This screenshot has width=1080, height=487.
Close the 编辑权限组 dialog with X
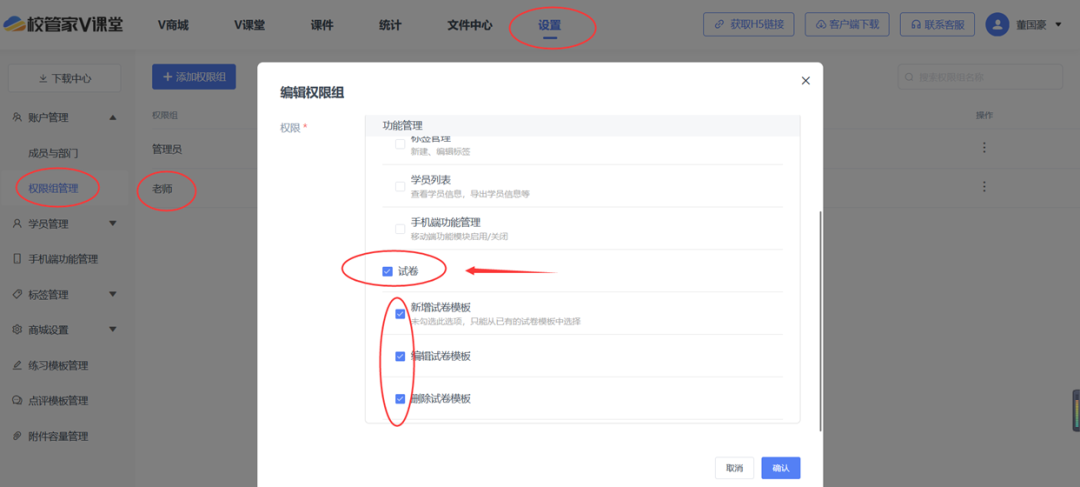(805, 80)
